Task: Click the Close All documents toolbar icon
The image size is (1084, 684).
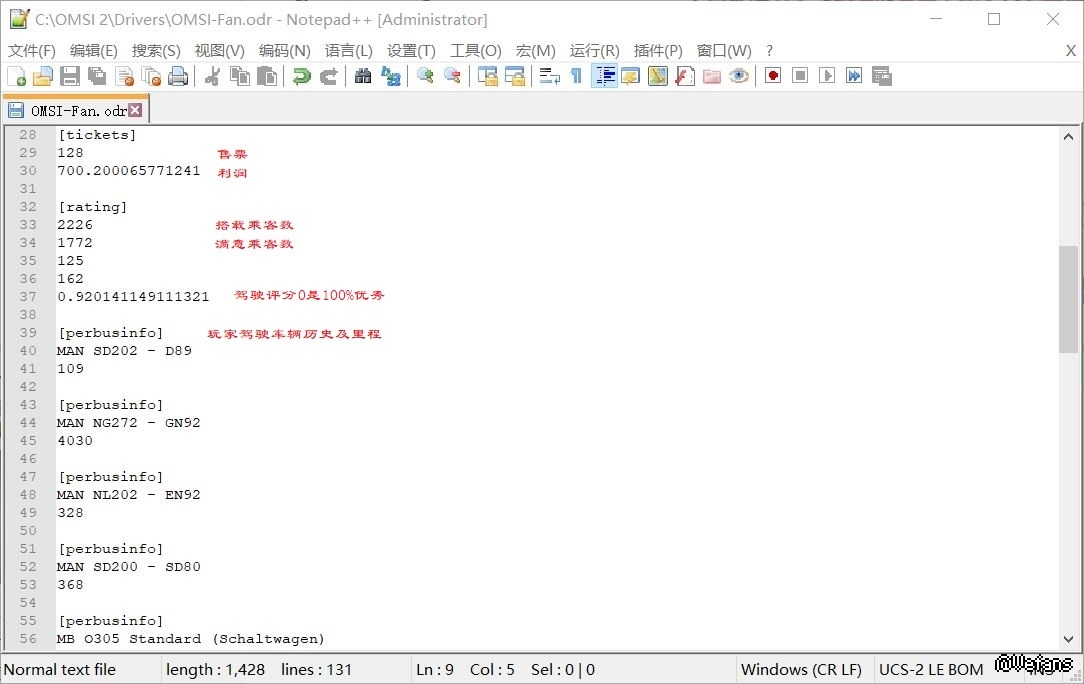Action: (151, 76)
